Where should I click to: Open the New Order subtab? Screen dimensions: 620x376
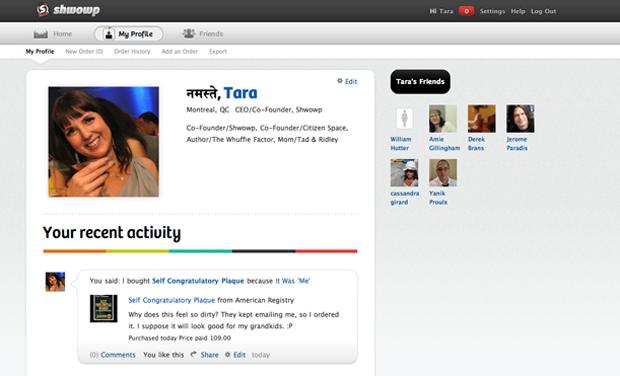click(84, 51)
